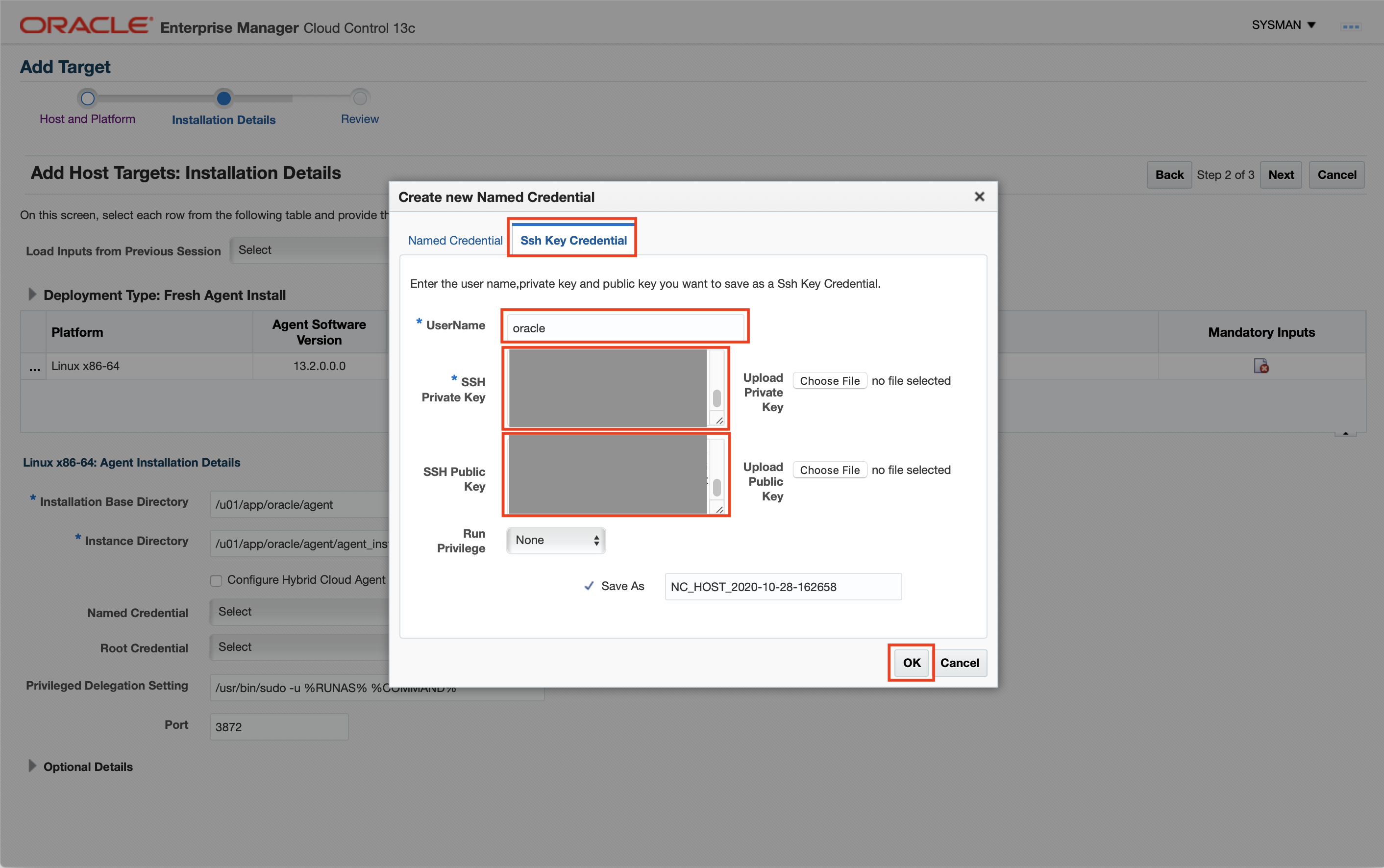Open the Run Privilege dropdown

tap(556, 540)
